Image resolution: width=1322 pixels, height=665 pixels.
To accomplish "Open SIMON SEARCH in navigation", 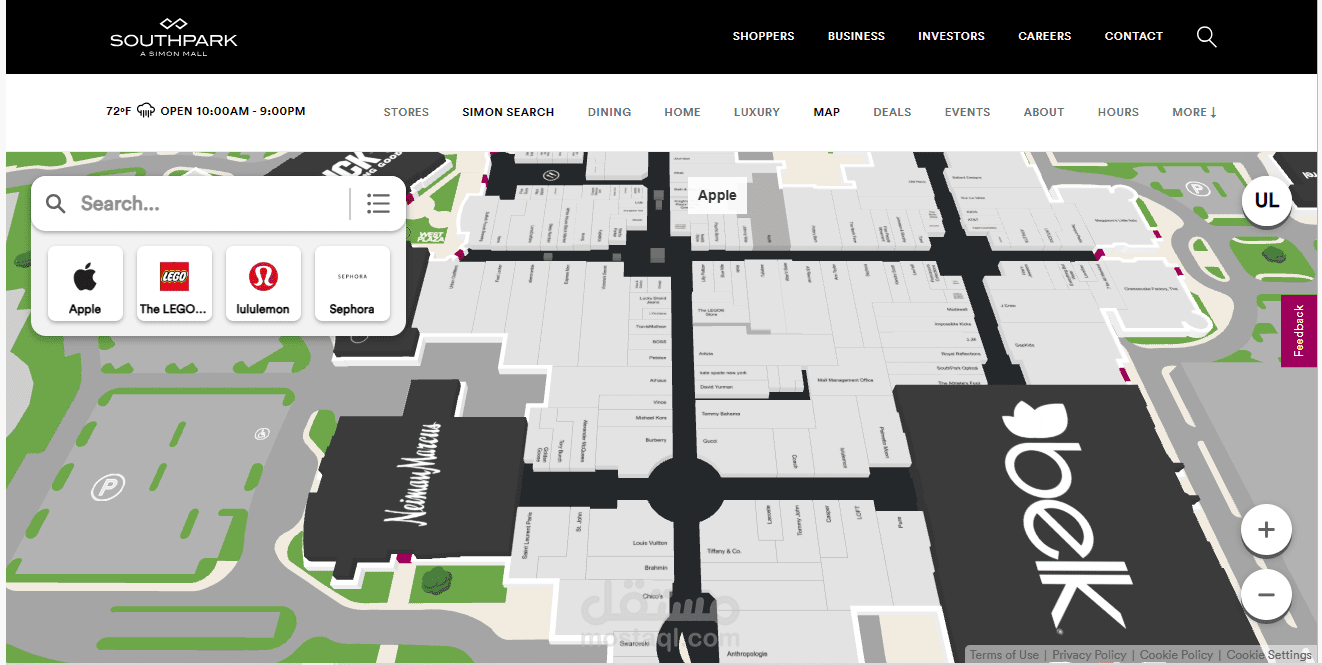I will pyautogui.click(x=508, y=112).
